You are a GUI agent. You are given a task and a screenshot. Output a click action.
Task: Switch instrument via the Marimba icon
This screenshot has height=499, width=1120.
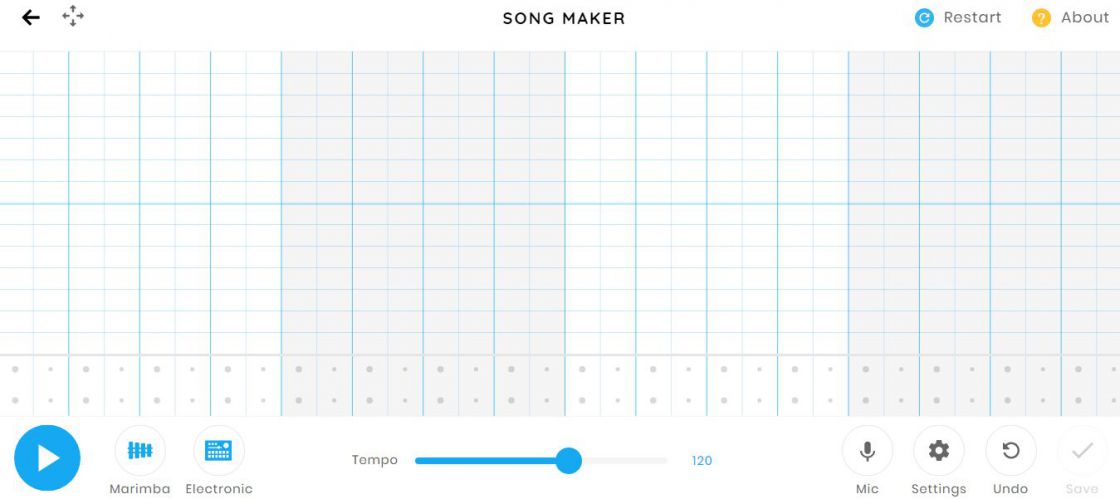(140, 450)
